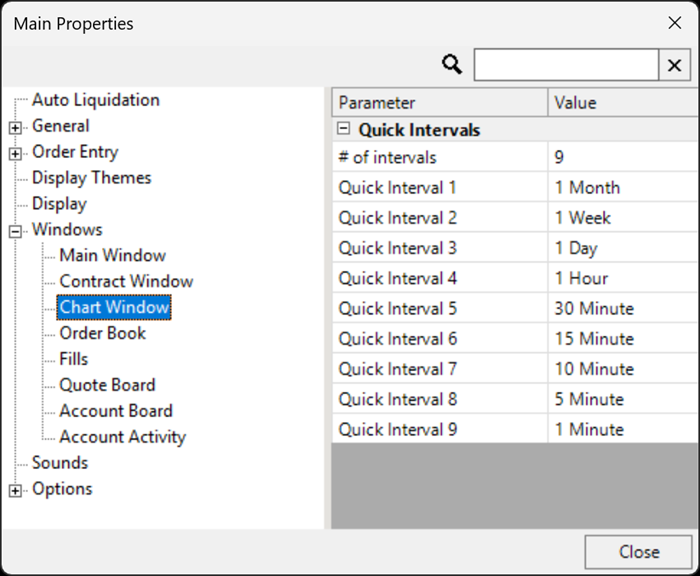Open Contract Window properties

126,282
